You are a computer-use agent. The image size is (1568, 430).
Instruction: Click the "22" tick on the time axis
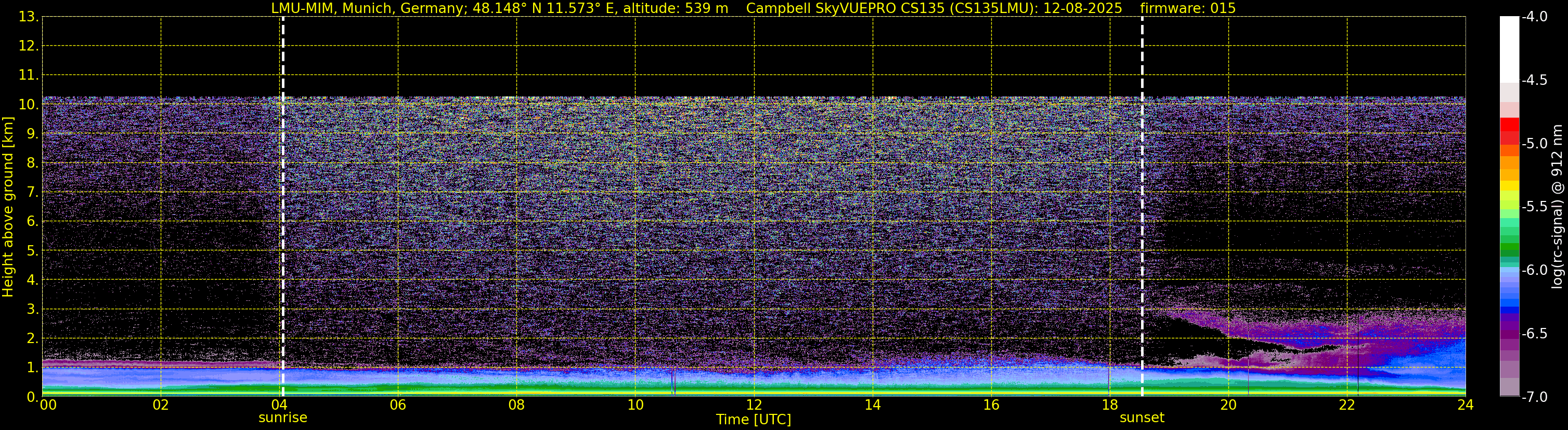[x=1347, y=405]
